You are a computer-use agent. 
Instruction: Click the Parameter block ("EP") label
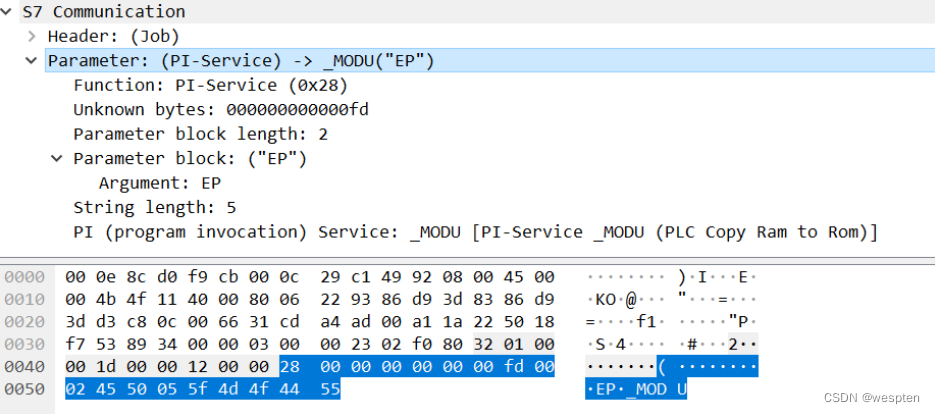click(189, 159)
